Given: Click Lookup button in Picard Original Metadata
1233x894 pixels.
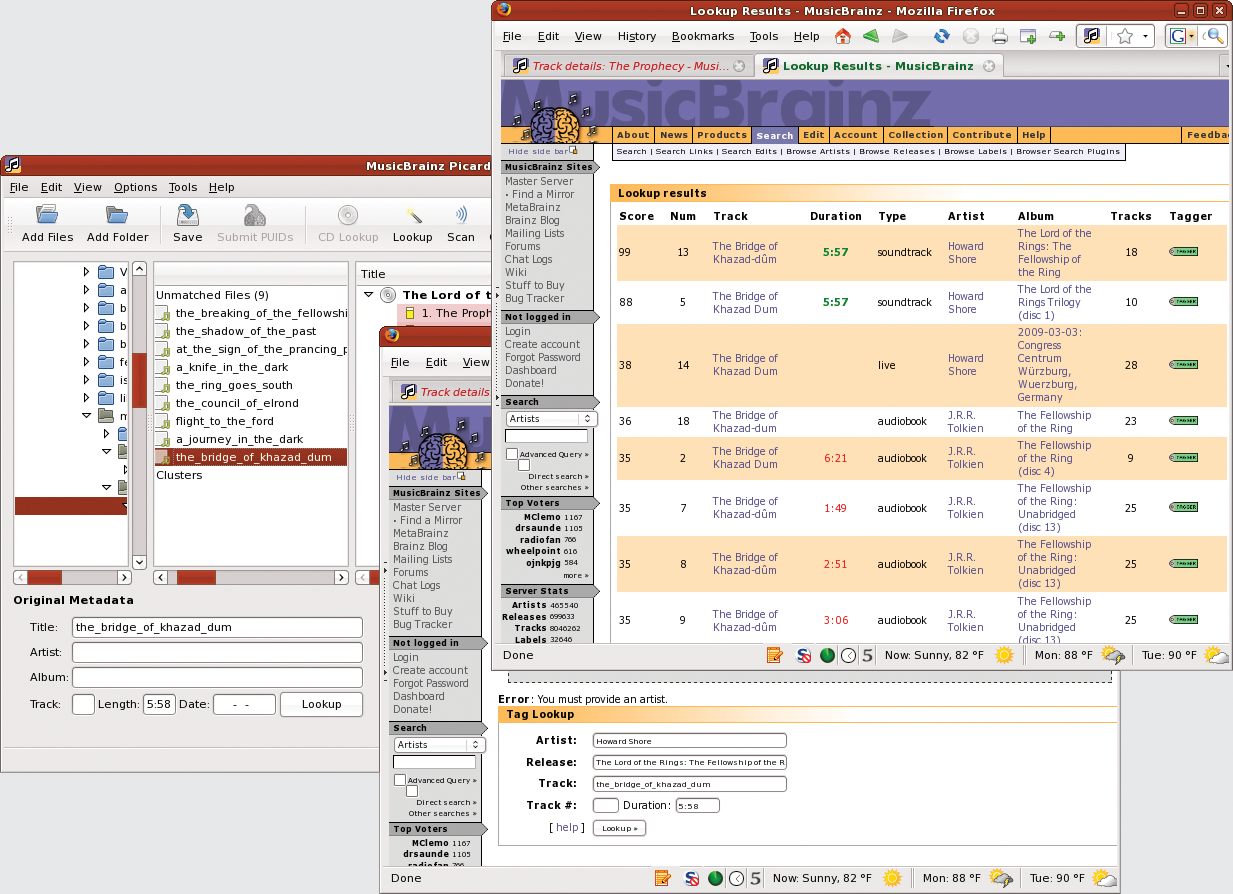Looking at the screenshot, I should pyautogui.click(x=321, y=704).
